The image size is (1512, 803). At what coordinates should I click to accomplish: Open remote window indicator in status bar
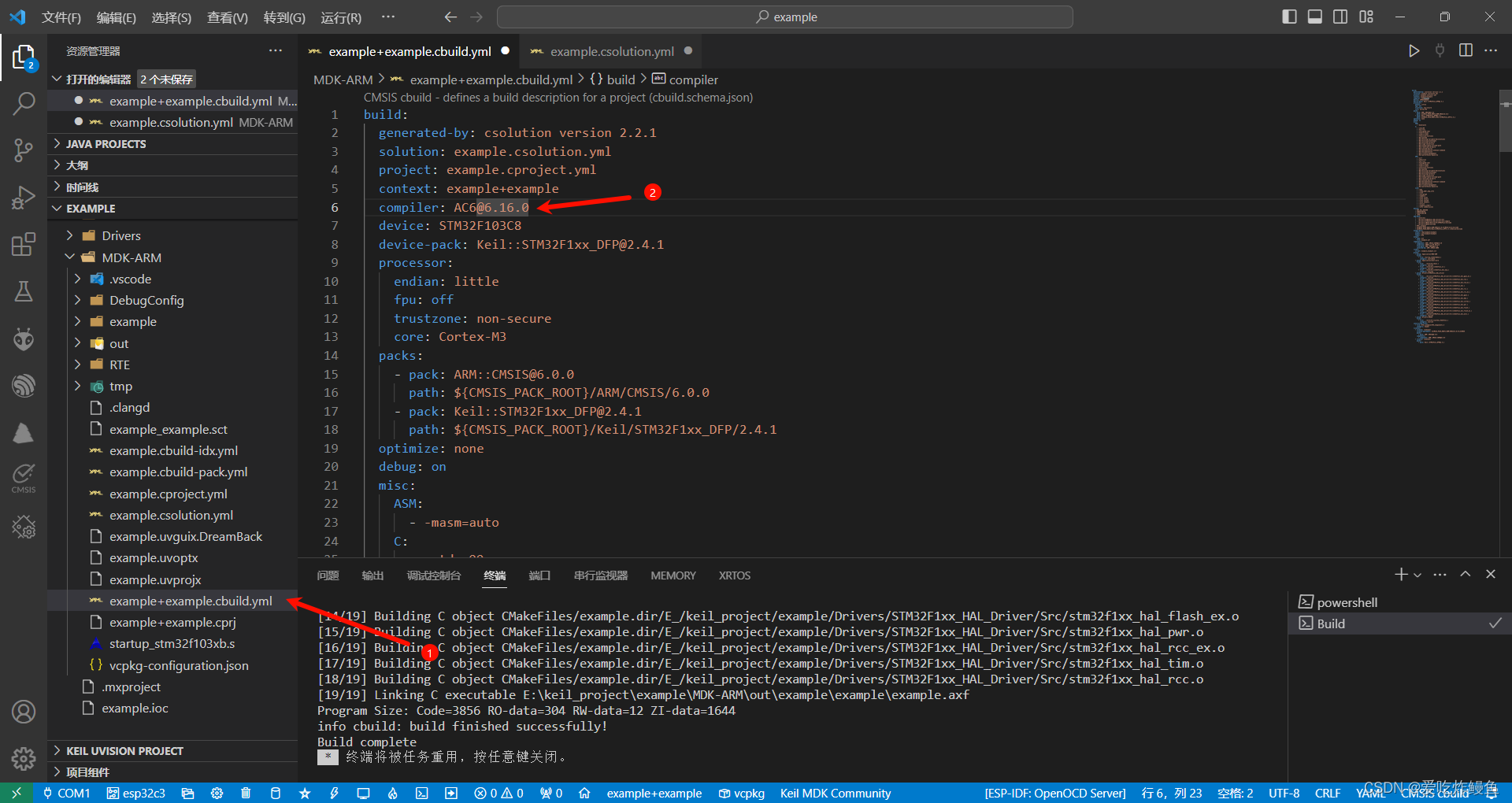(17, 793)
